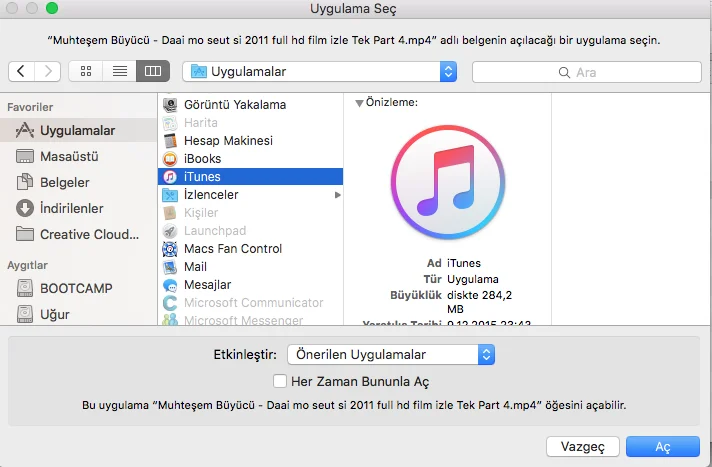Image resolution: width=712 pixels, height=467 pixels.
Task: Select Görüntü Yakalama in the app list
Action: 250,104
